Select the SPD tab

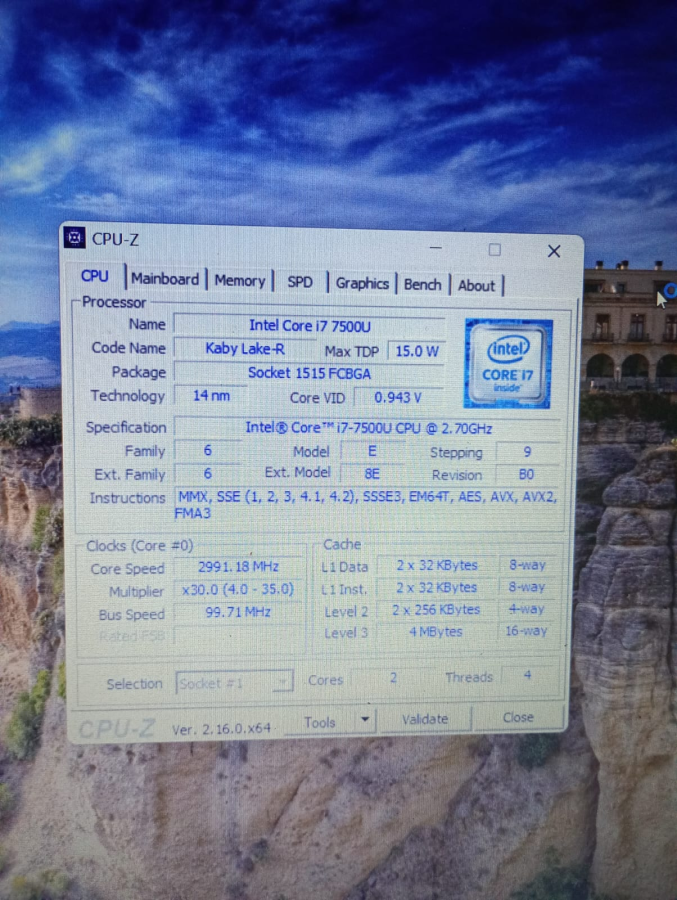click(x=300, y=282)
